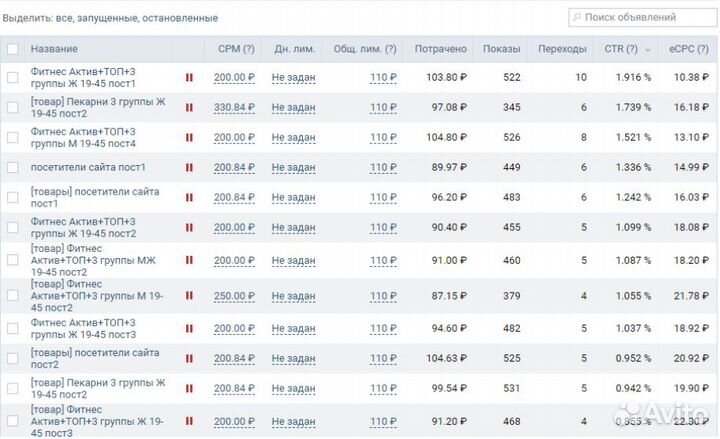Sort by the Показы column header
This screenshot has height=439, width=720.
501,49
